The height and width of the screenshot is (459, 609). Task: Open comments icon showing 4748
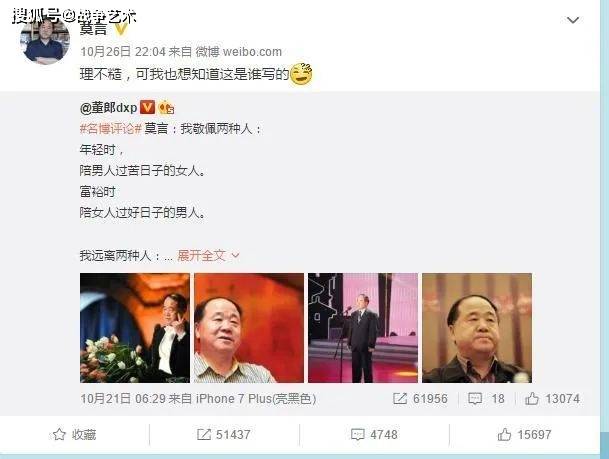point(357,435)
